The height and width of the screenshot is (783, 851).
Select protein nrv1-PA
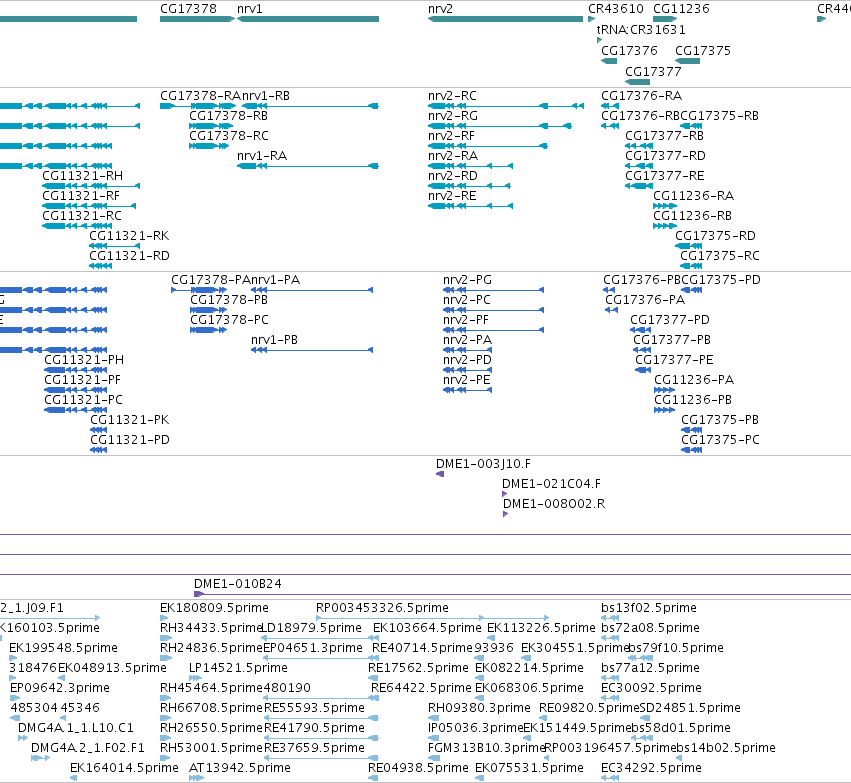point(312,290)
